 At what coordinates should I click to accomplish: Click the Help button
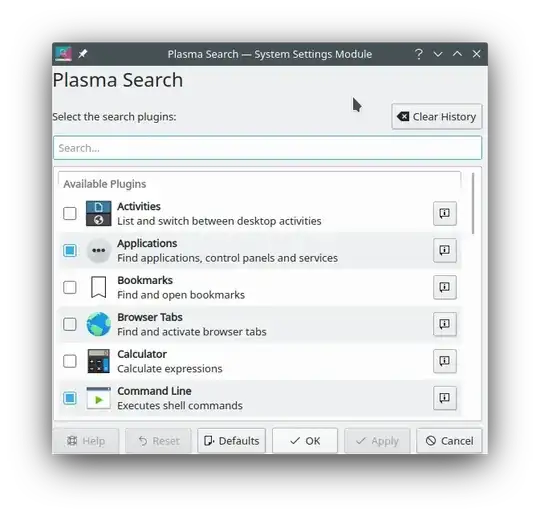[86, 441]
